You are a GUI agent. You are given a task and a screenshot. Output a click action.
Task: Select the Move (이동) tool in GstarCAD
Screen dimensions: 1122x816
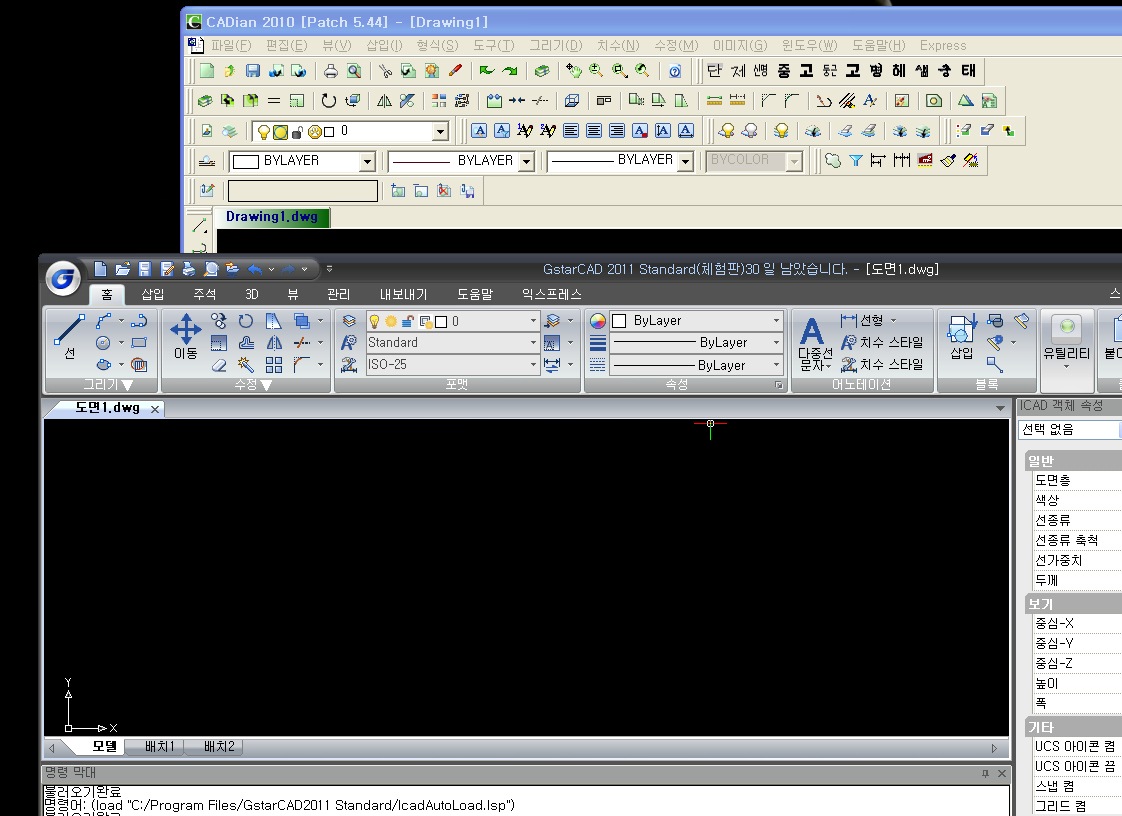[185, 335]
